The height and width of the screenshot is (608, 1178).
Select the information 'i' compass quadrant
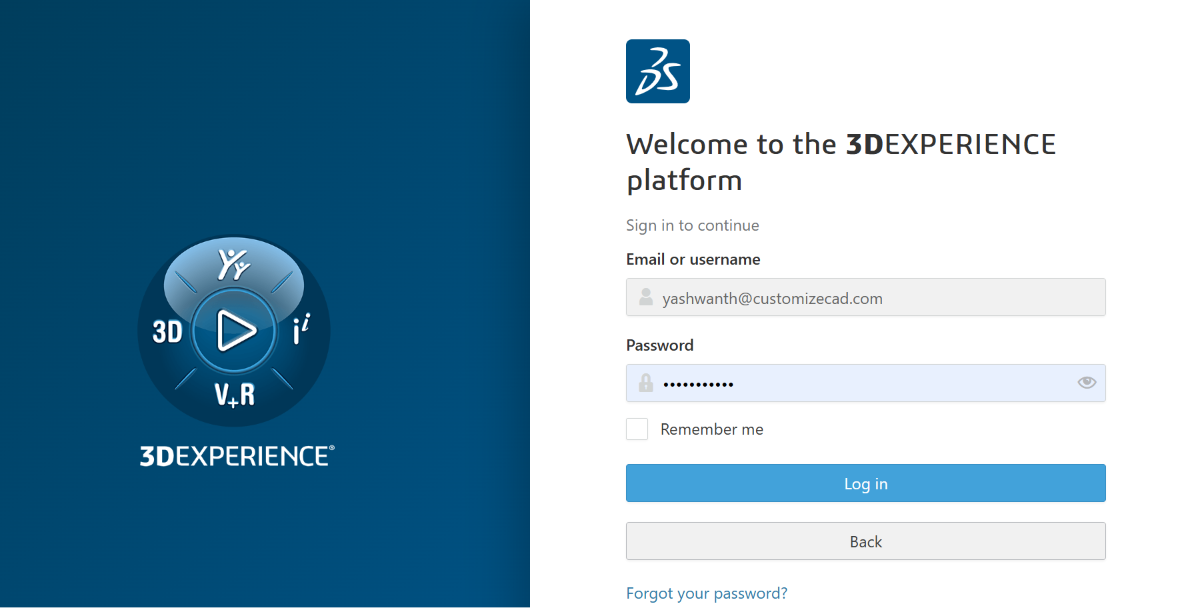pos(301,330)
